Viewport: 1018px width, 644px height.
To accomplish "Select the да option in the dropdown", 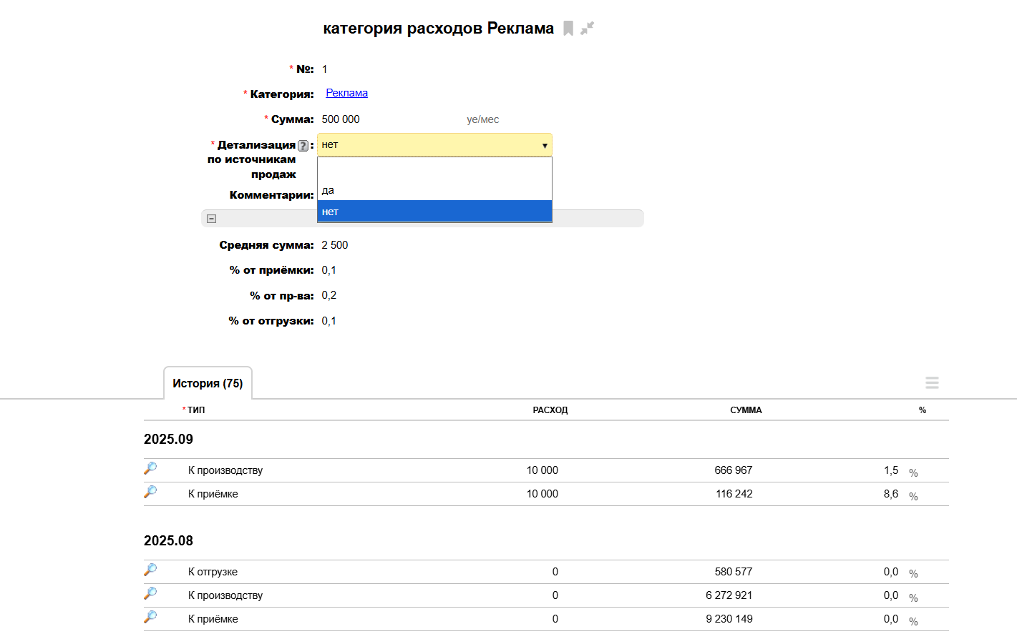I will pyautogui.click(x=434, y=190).
